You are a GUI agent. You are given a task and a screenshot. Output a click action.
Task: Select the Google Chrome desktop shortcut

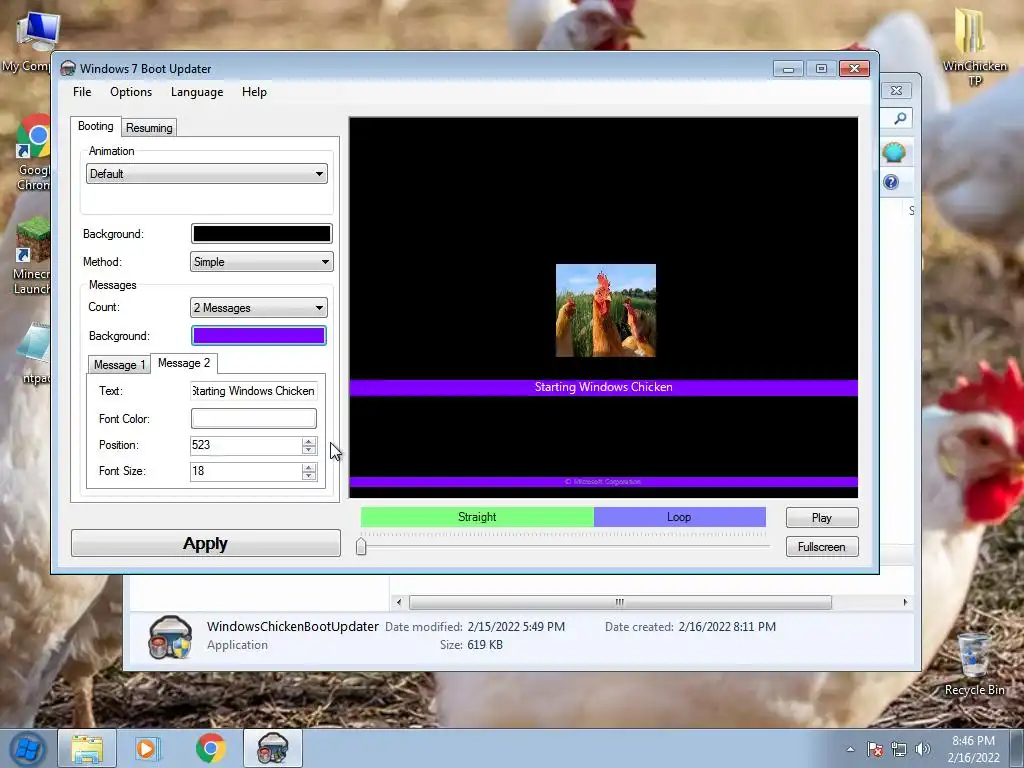click(33, 152)
